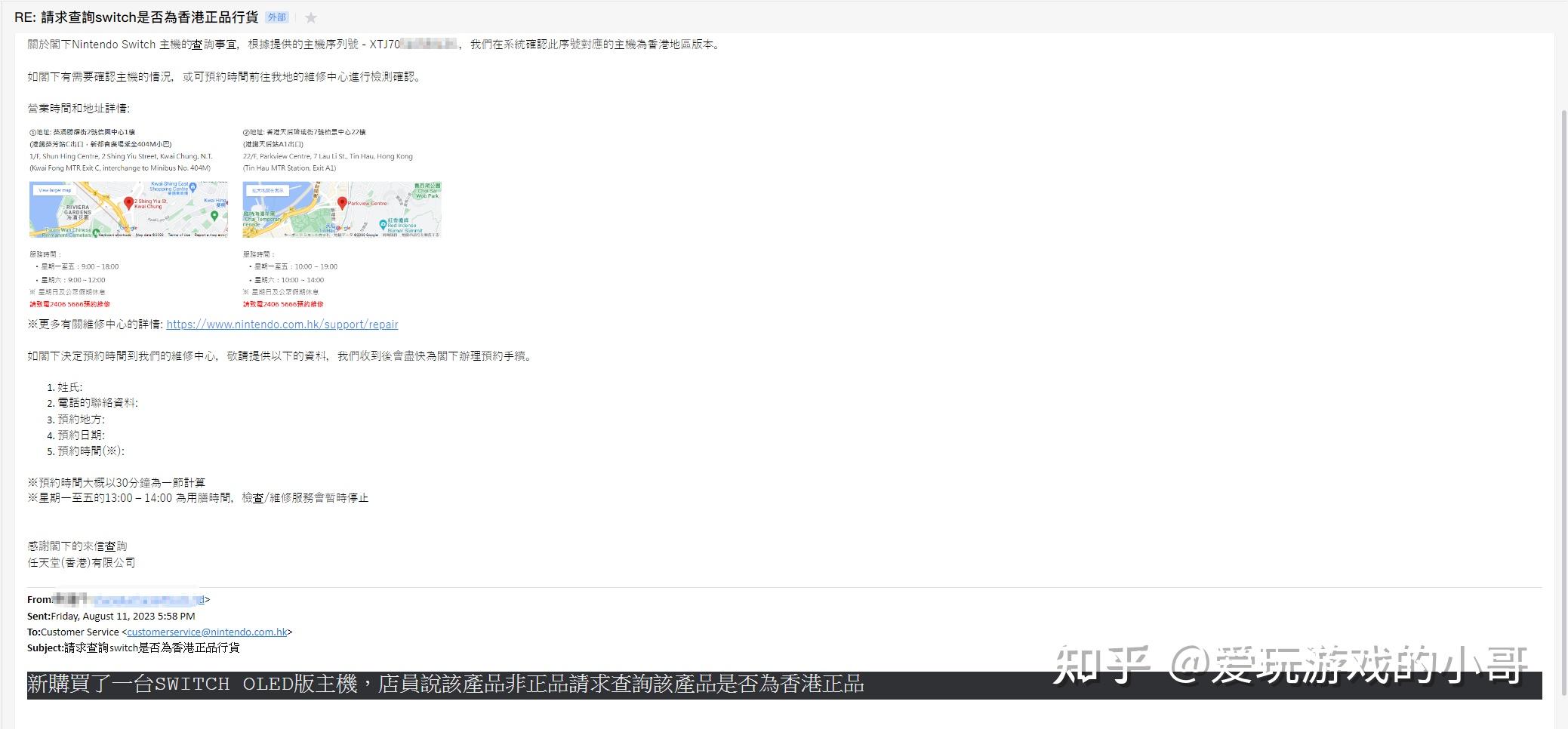Click the address '22/F, Parkview Centre' line
Image resolution: width=1568 pixels, height=729 pixels.
328,156
